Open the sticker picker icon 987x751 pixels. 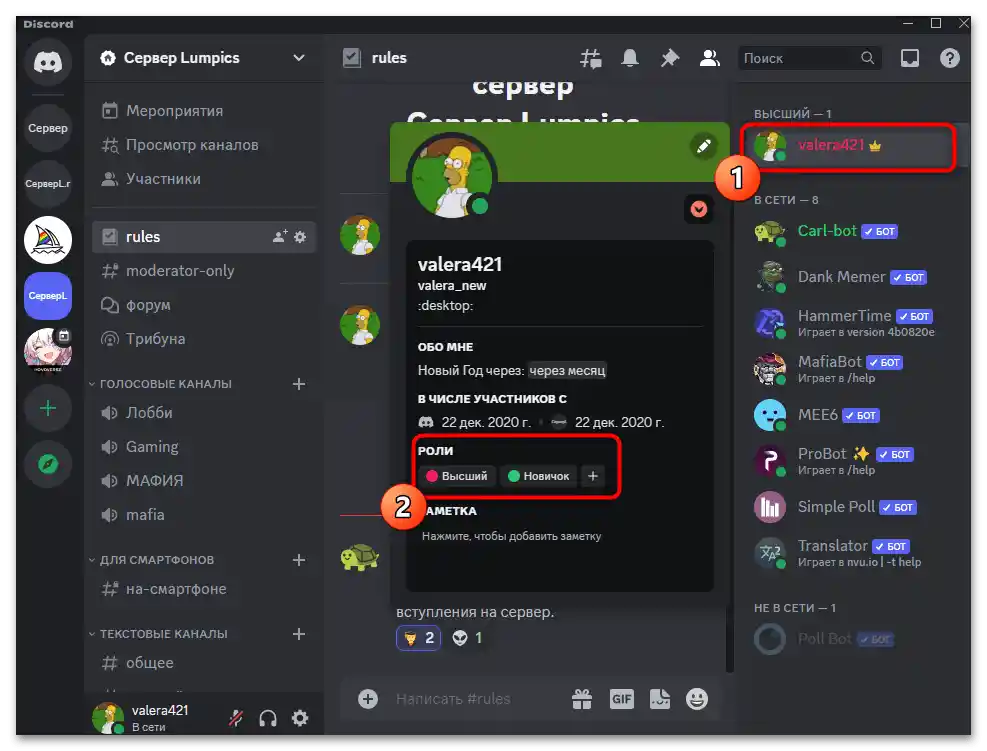660,699
